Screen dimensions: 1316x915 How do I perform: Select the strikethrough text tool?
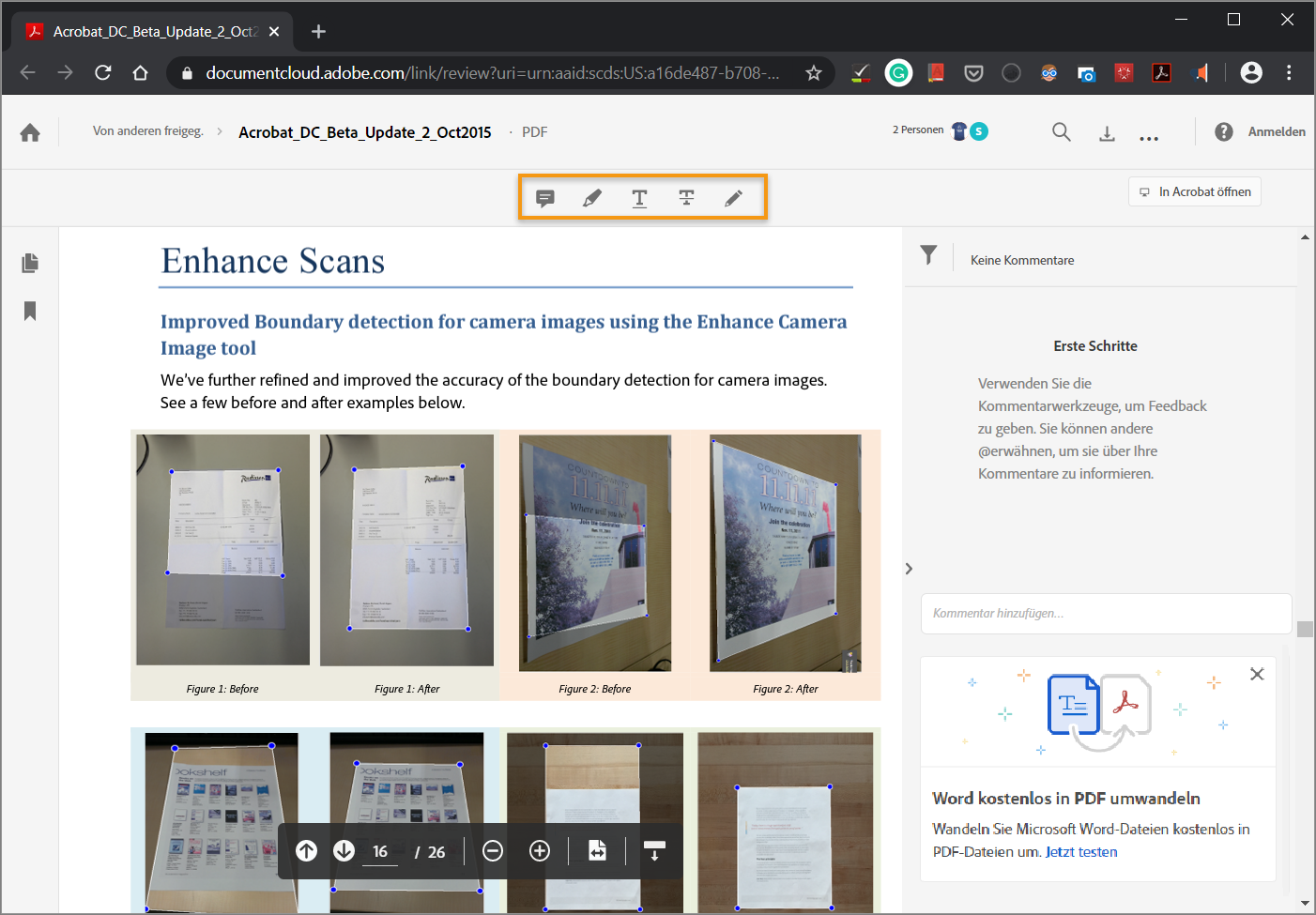pyautogui.click(x=686, y=198)
